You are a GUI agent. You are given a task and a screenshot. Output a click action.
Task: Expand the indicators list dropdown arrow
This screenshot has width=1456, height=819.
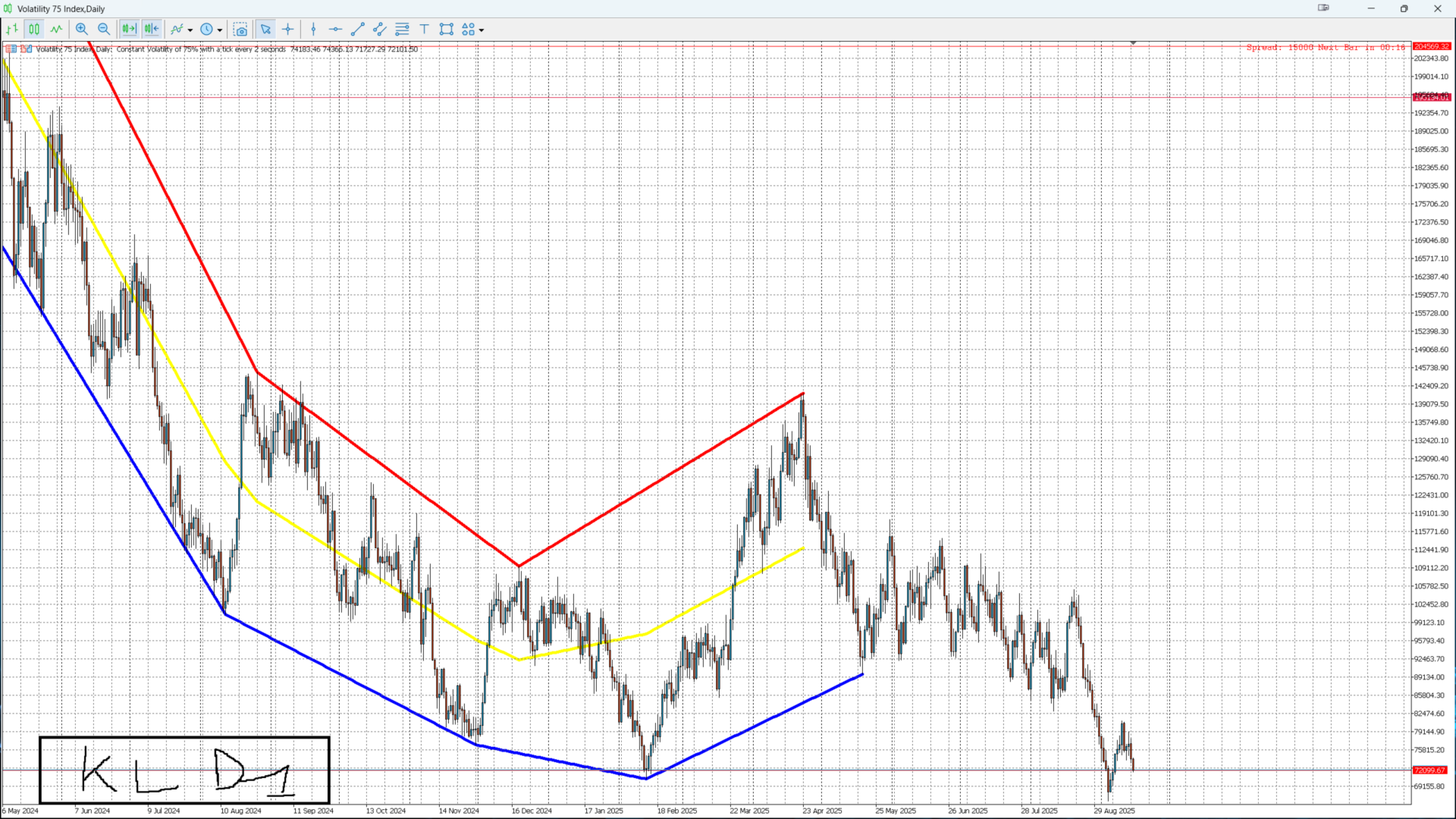[x=190, y=30]
